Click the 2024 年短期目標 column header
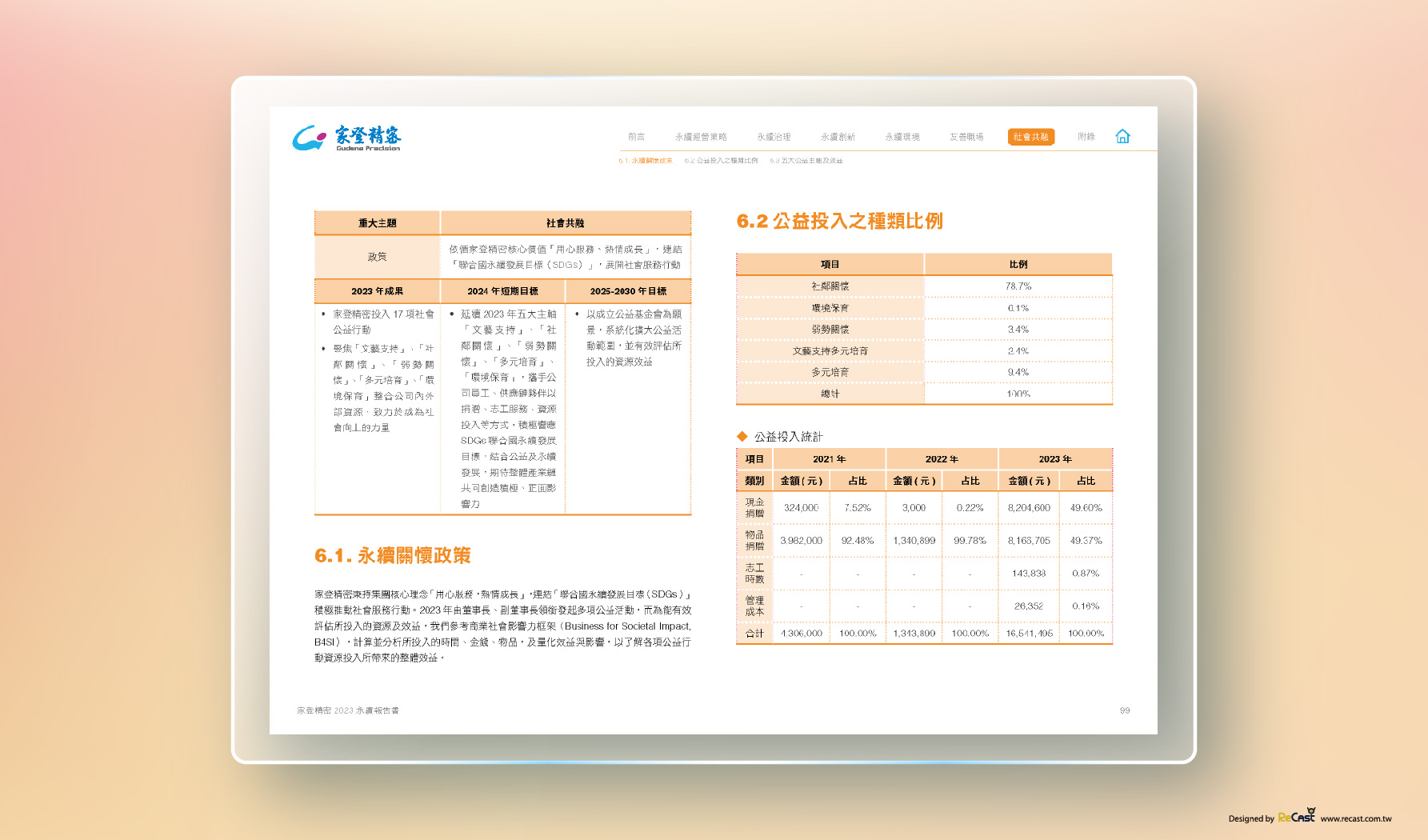 click(x=503, y=291)
